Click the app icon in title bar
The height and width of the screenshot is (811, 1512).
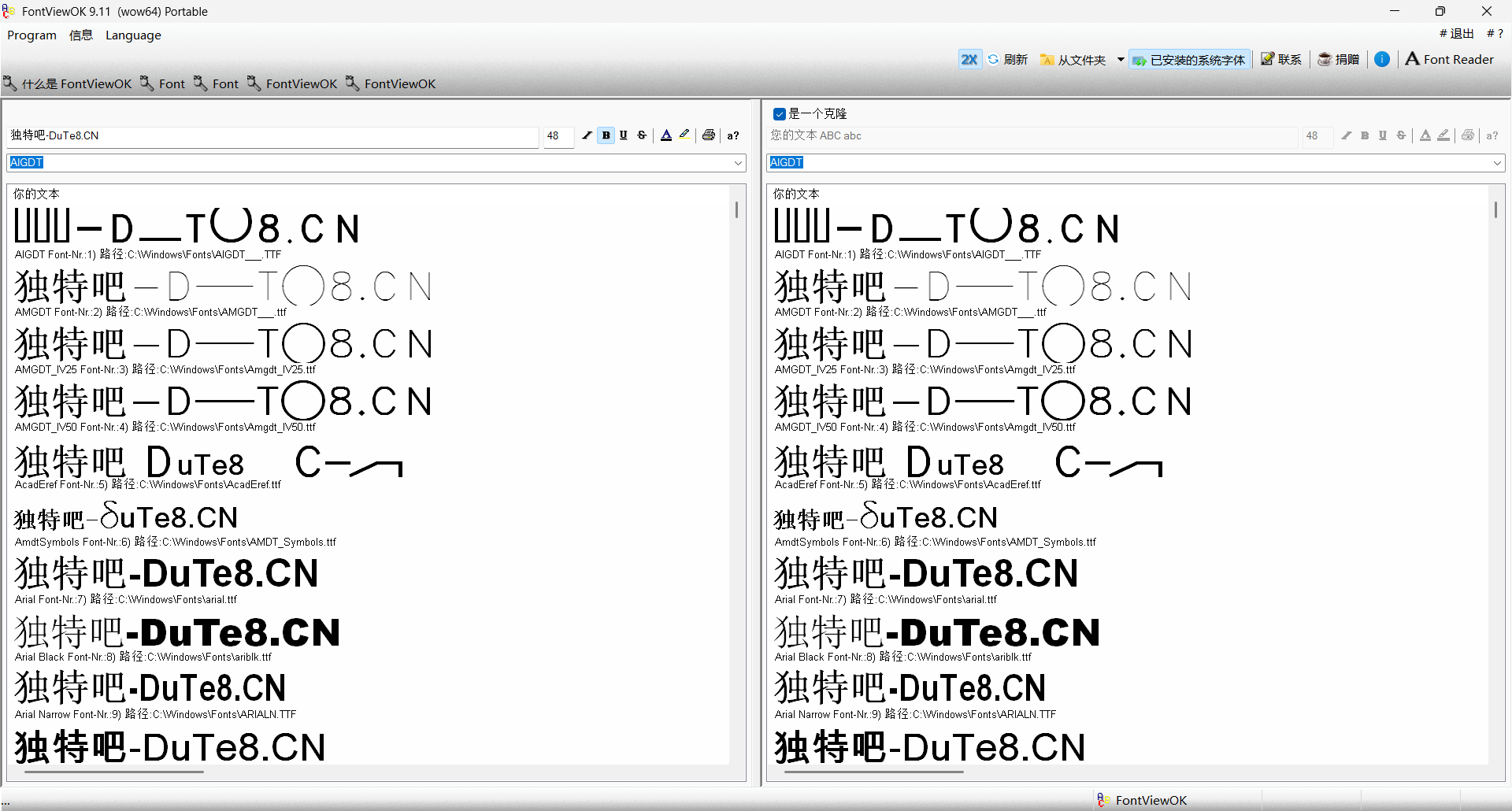pyautogui.click(x=9, y=11)
